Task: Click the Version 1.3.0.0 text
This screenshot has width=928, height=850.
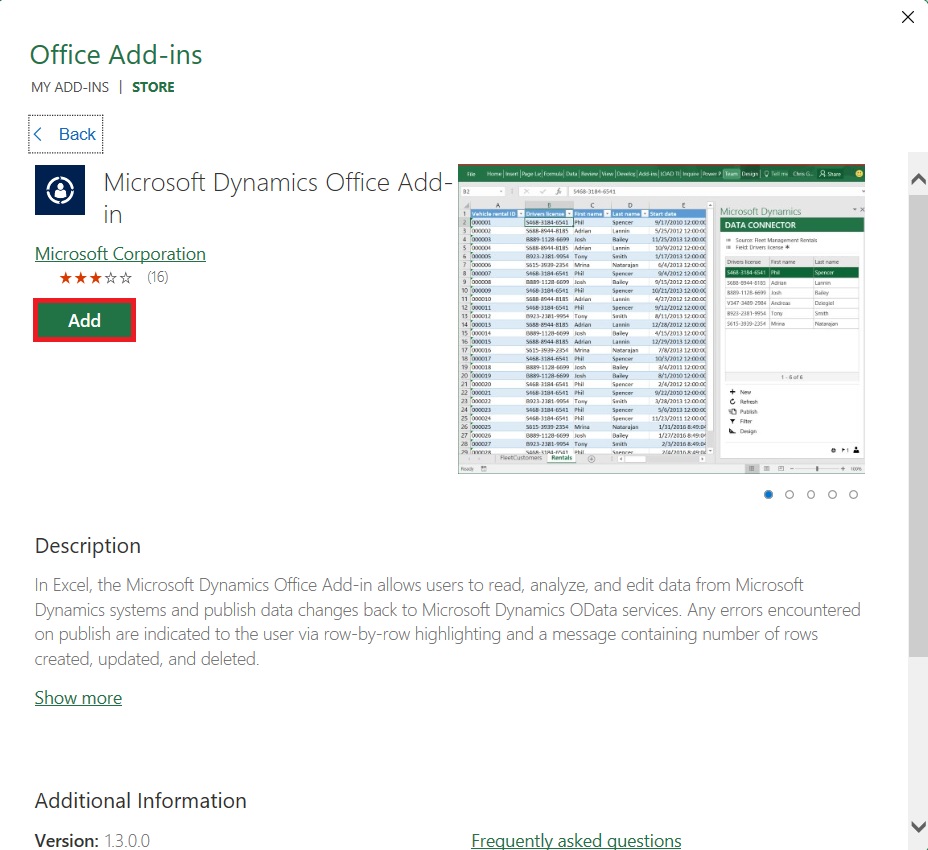Action: 92,841
